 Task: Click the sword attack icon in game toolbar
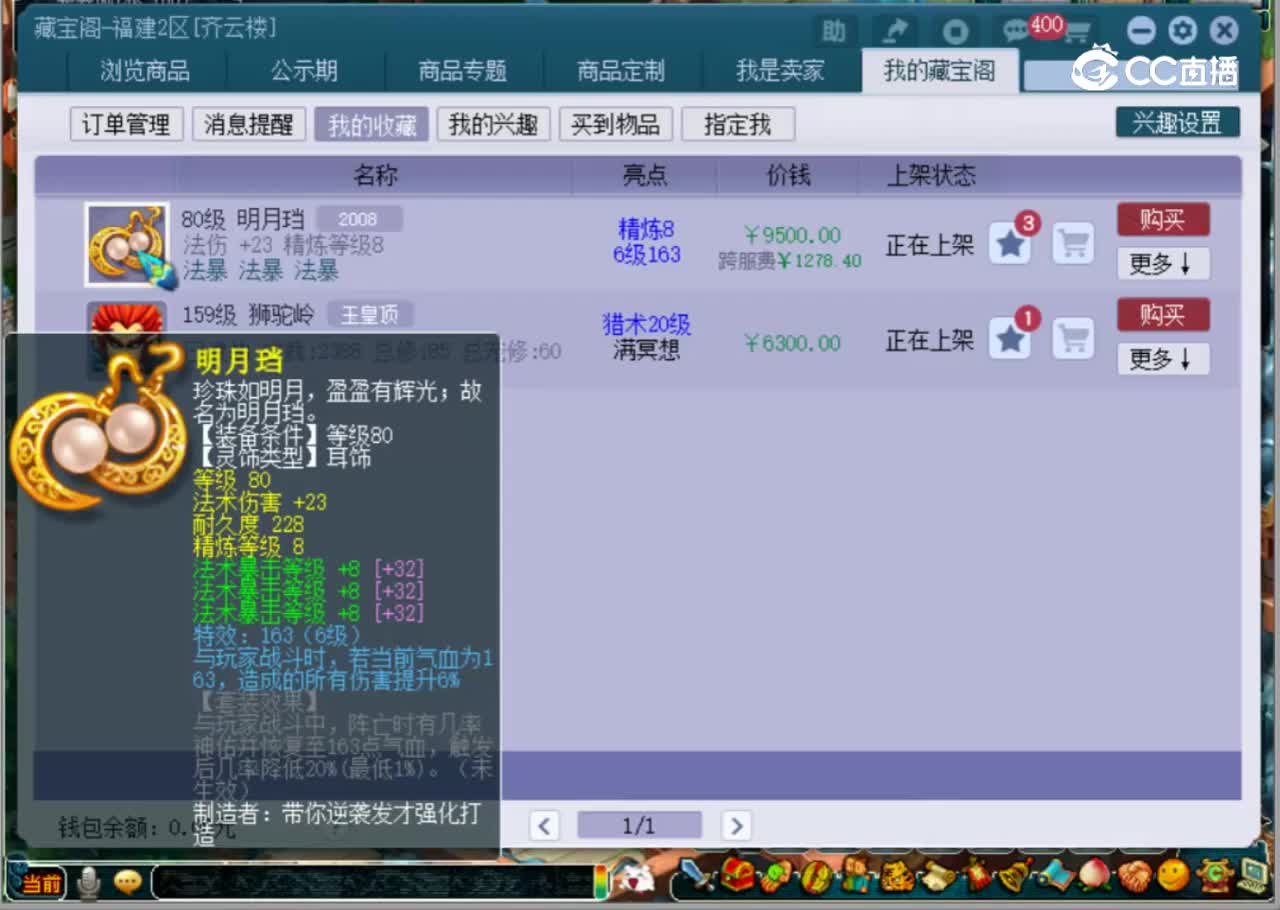pyautogui.click(x=697, y=877)
